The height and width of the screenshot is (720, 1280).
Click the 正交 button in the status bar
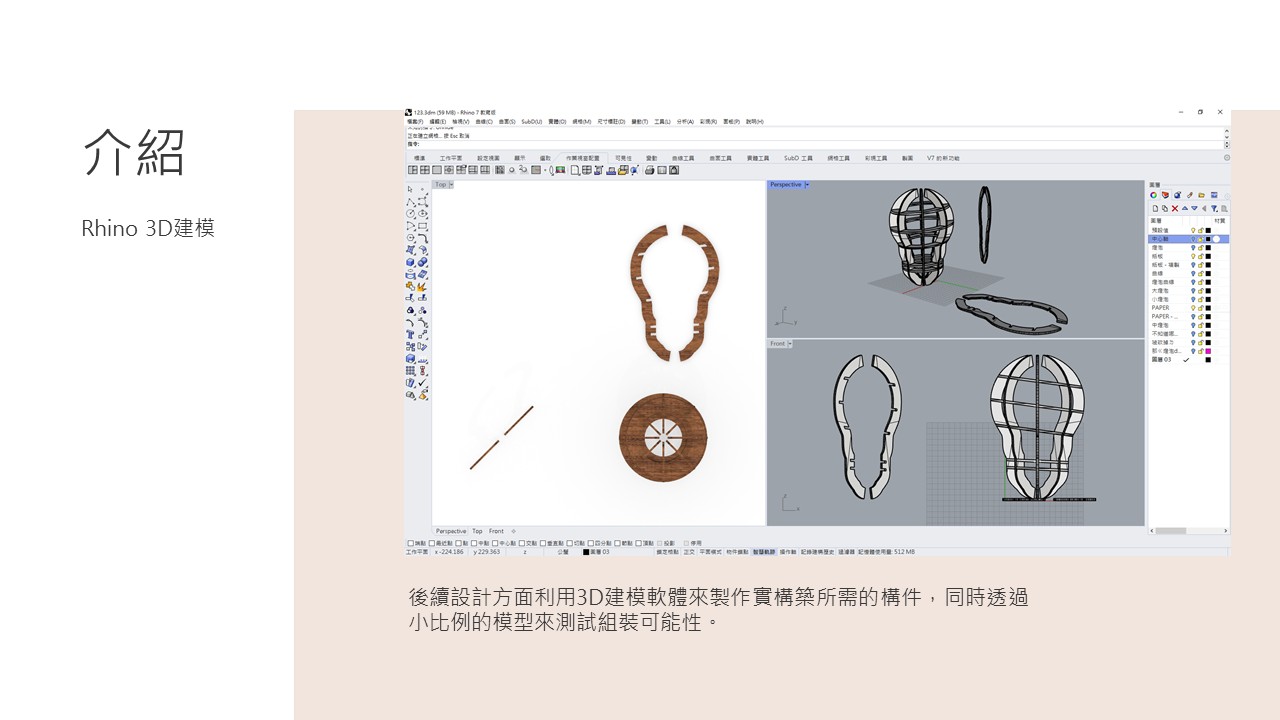689,552
